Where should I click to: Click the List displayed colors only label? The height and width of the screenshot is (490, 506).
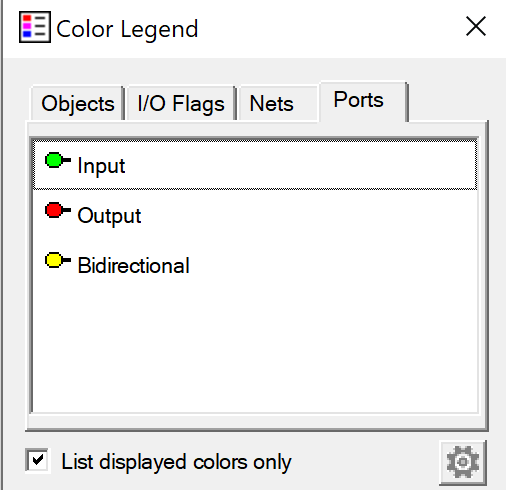(176, 462)
